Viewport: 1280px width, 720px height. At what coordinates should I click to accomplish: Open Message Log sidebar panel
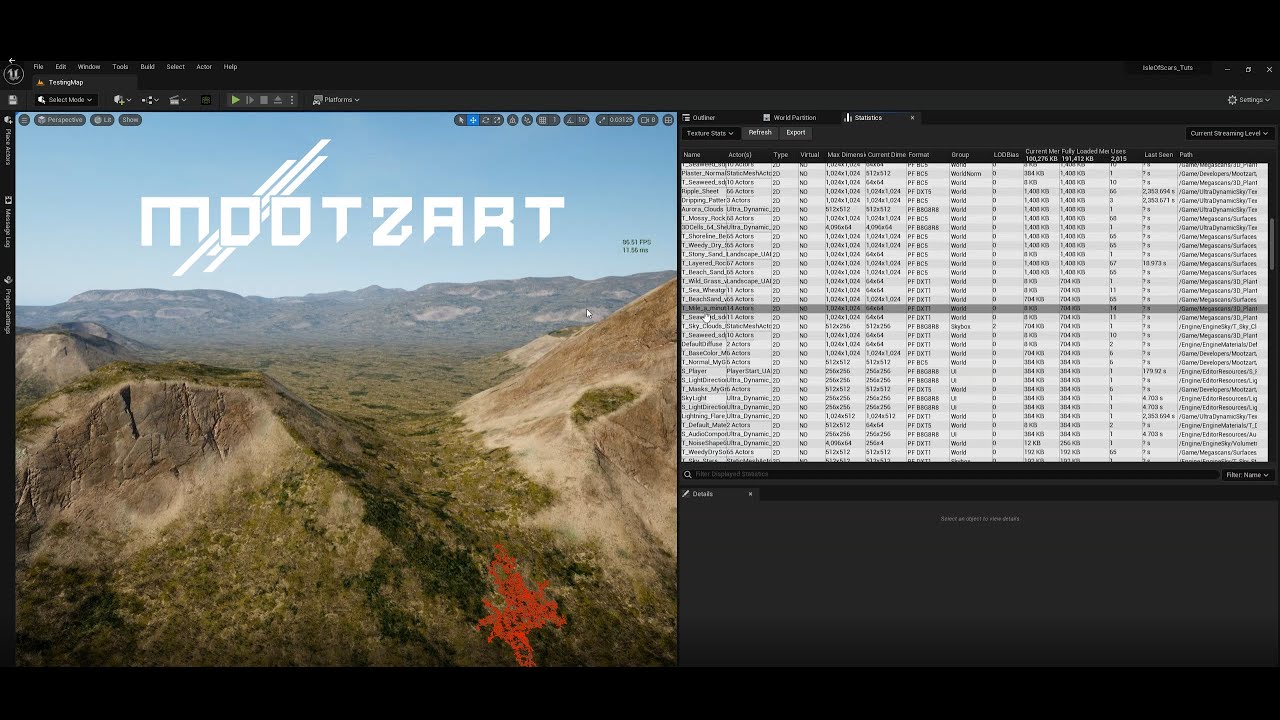click(x=8, y=223)
